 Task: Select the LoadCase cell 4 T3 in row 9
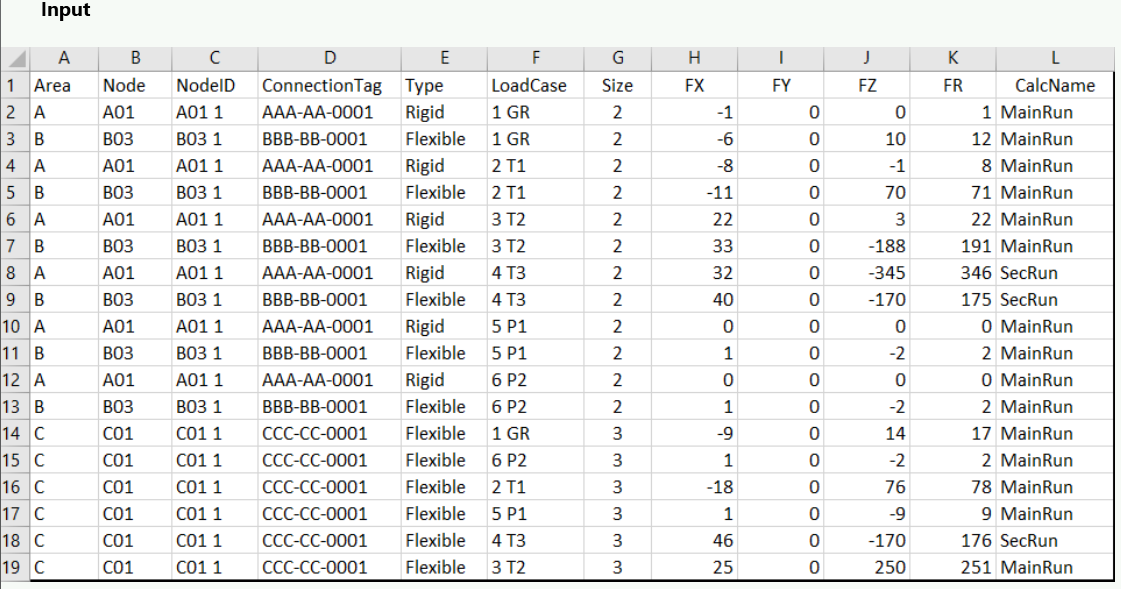[535, 300]
